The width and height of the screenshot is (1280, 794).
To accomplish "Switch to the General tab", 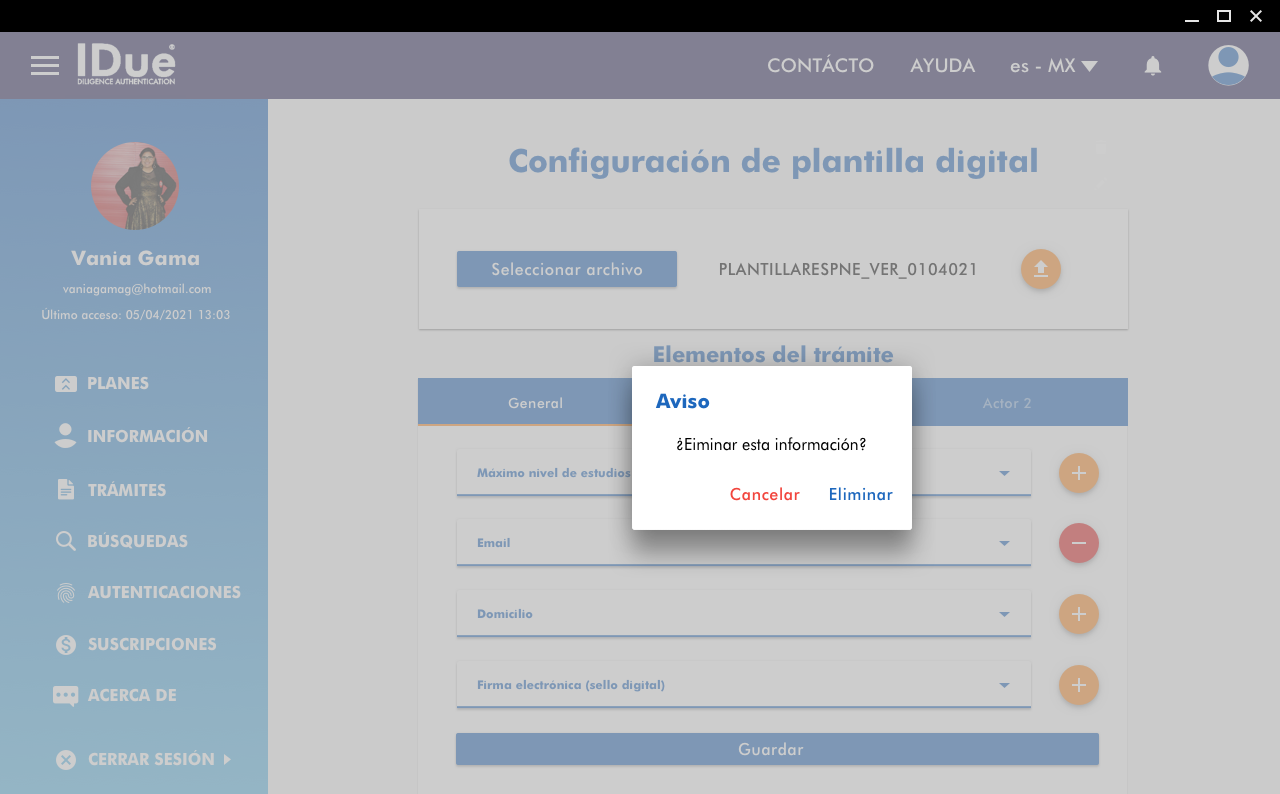I will (535, 403).
